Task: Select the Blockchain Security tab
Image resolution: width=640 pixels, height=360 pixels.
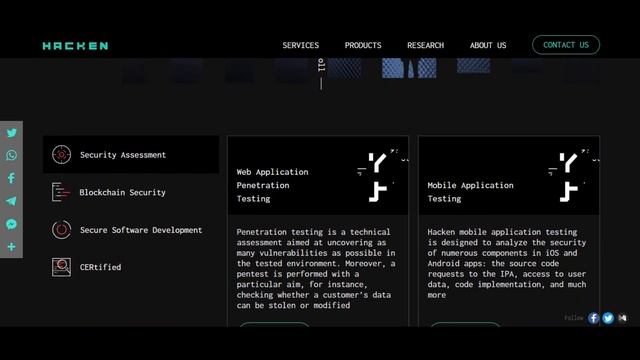Action: click(131, 192)
